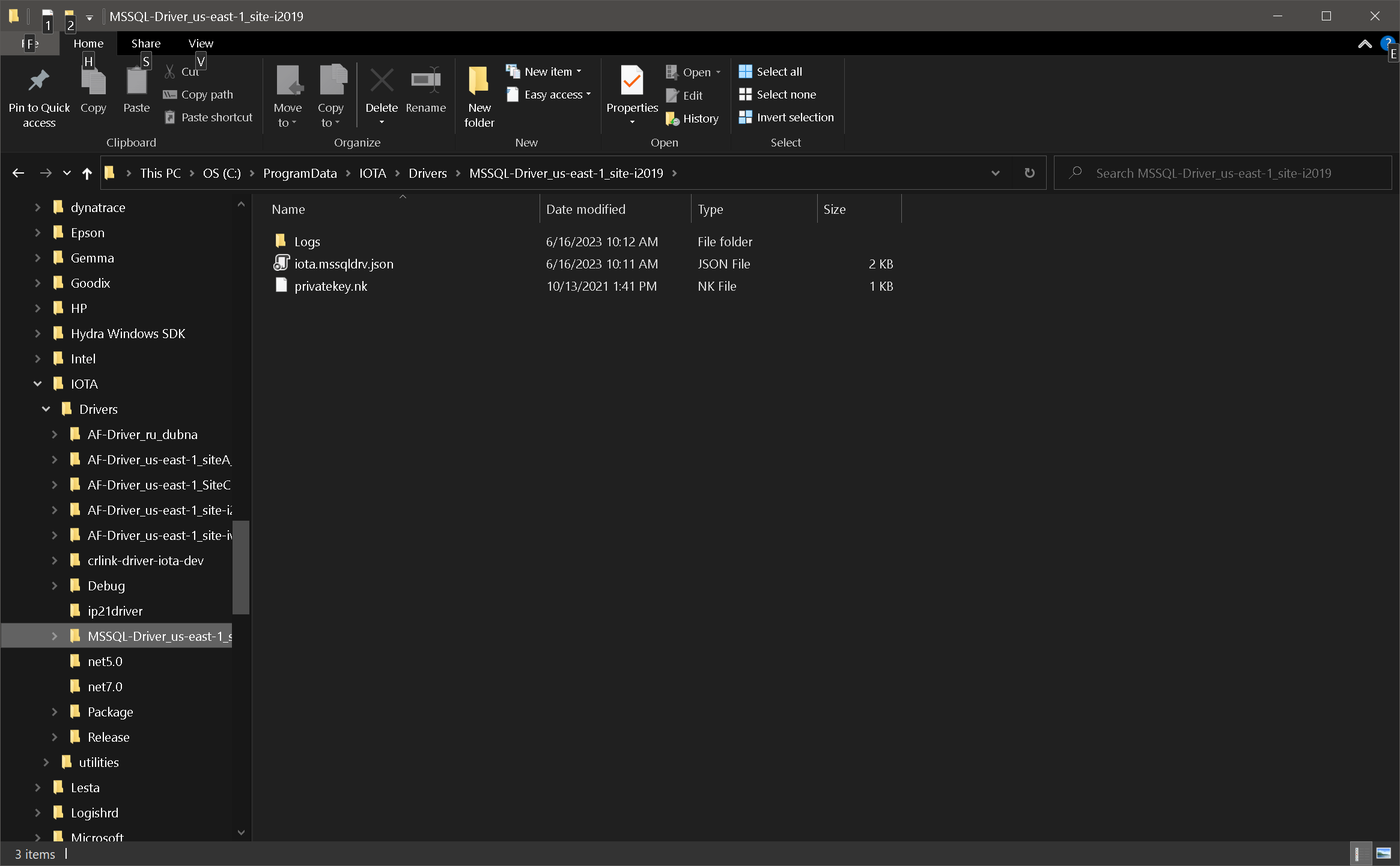
Task: Sort by Date modified column header
Action: point(615,209)
